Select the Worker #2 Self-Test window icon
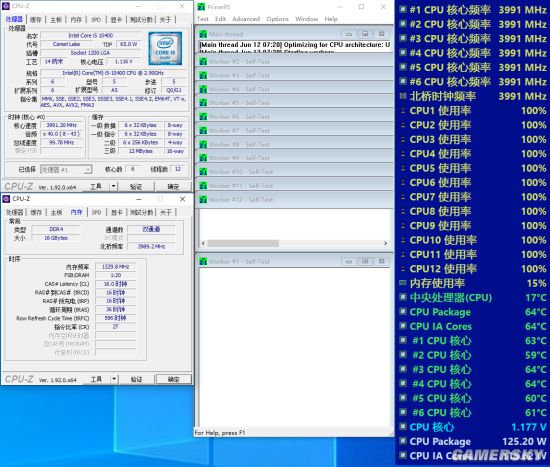Viewport: 550px width, 467px height. click(203, 61)
